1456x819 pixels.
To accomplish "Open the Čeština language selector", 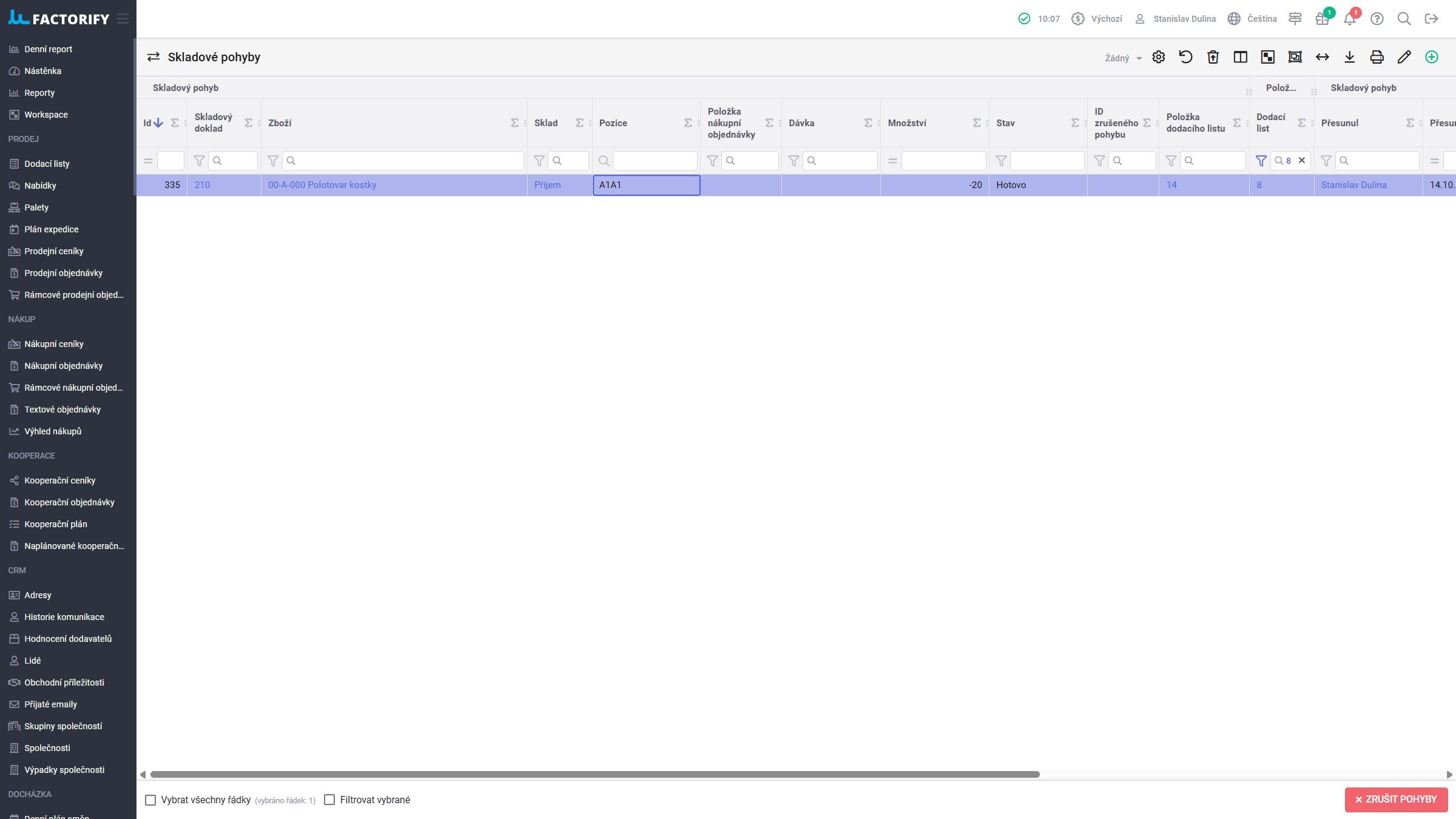I will point(1253,19).
